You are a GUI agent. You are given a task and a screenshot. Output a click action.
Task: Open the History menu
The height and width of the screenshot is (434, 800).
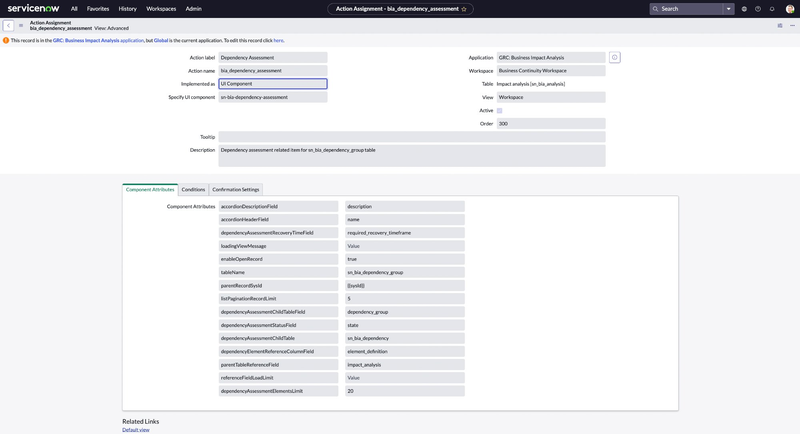[128, 9]
